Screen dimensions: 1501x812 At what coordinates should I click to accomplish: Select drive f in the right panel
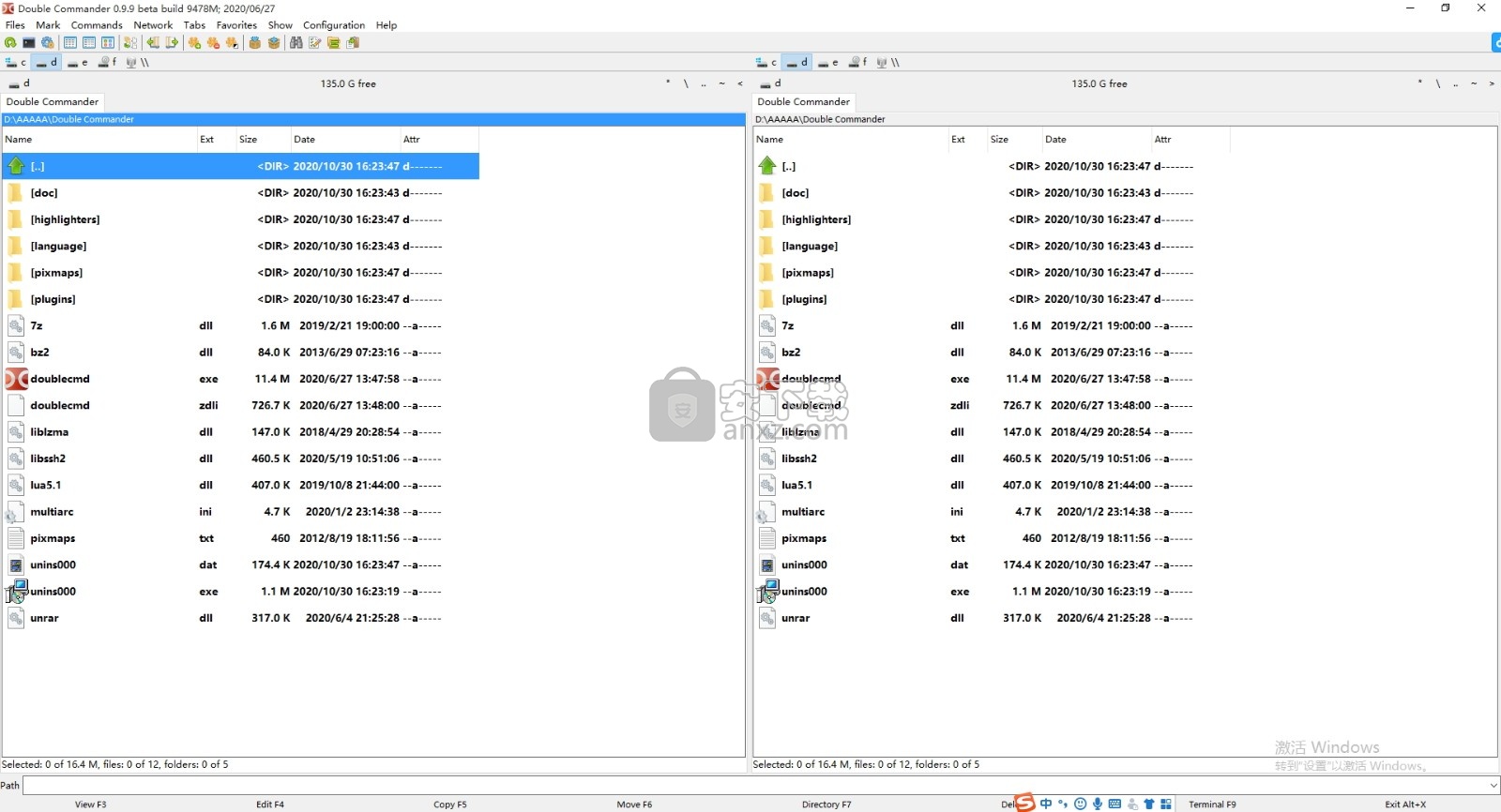click(x=858, y=63)
